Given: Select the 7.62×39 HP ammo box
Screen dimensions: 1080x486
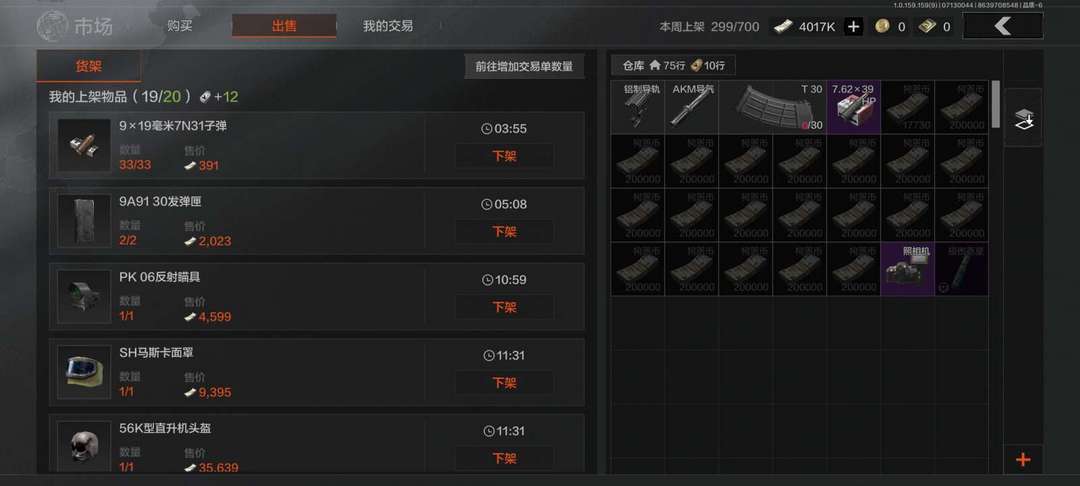Looking at the screenshot, I should coord(853,107).
